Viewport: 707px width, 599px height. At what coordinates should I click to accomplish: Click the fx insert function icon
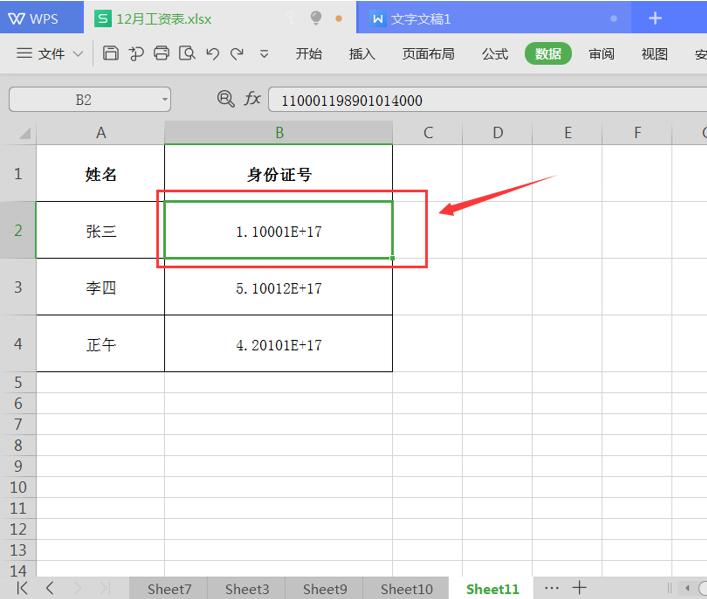point(252,98)
